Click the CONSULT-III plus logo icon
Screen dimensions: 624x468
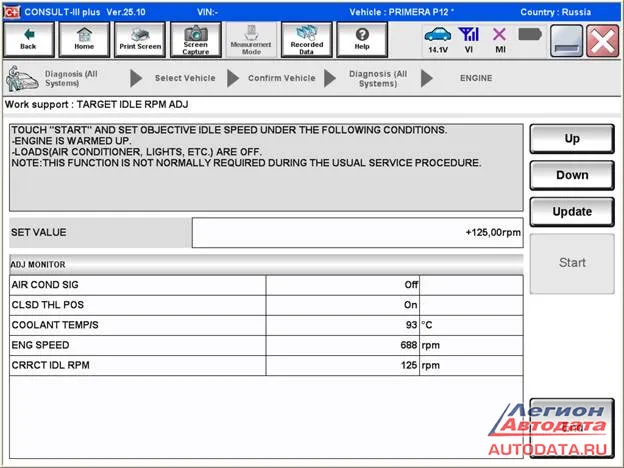12,12
